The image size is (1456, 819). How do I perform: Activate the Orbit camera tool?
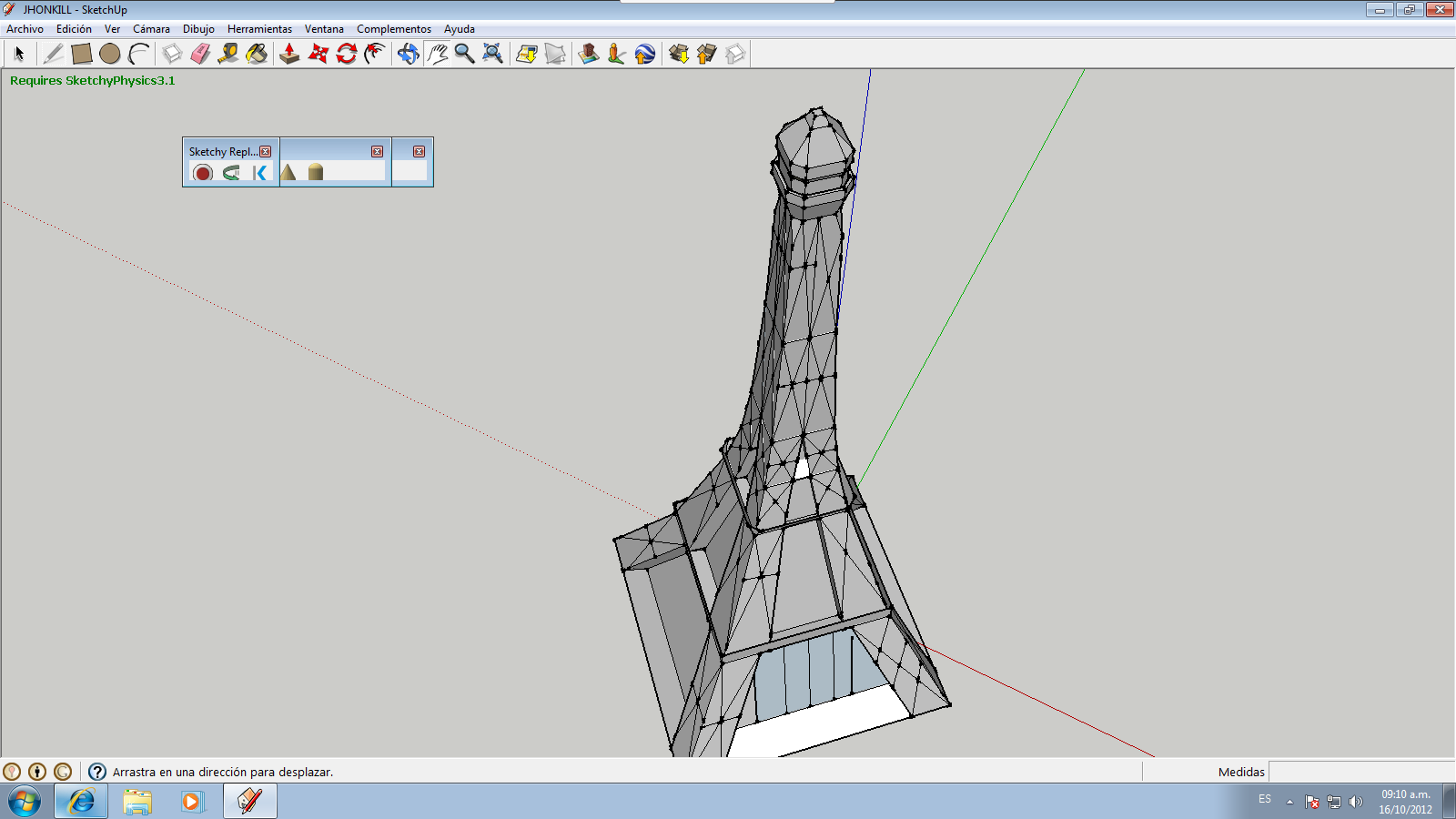[x=409, y=54]
